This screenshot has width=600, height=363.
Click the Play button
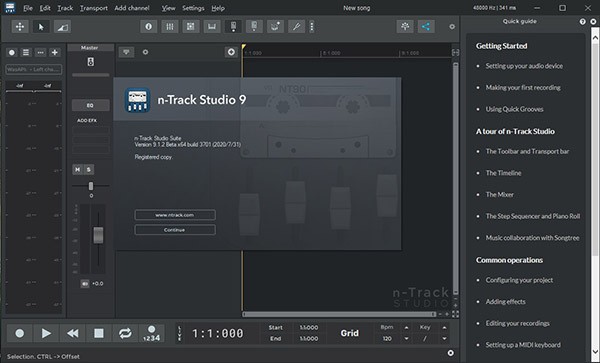pos(46,334)
